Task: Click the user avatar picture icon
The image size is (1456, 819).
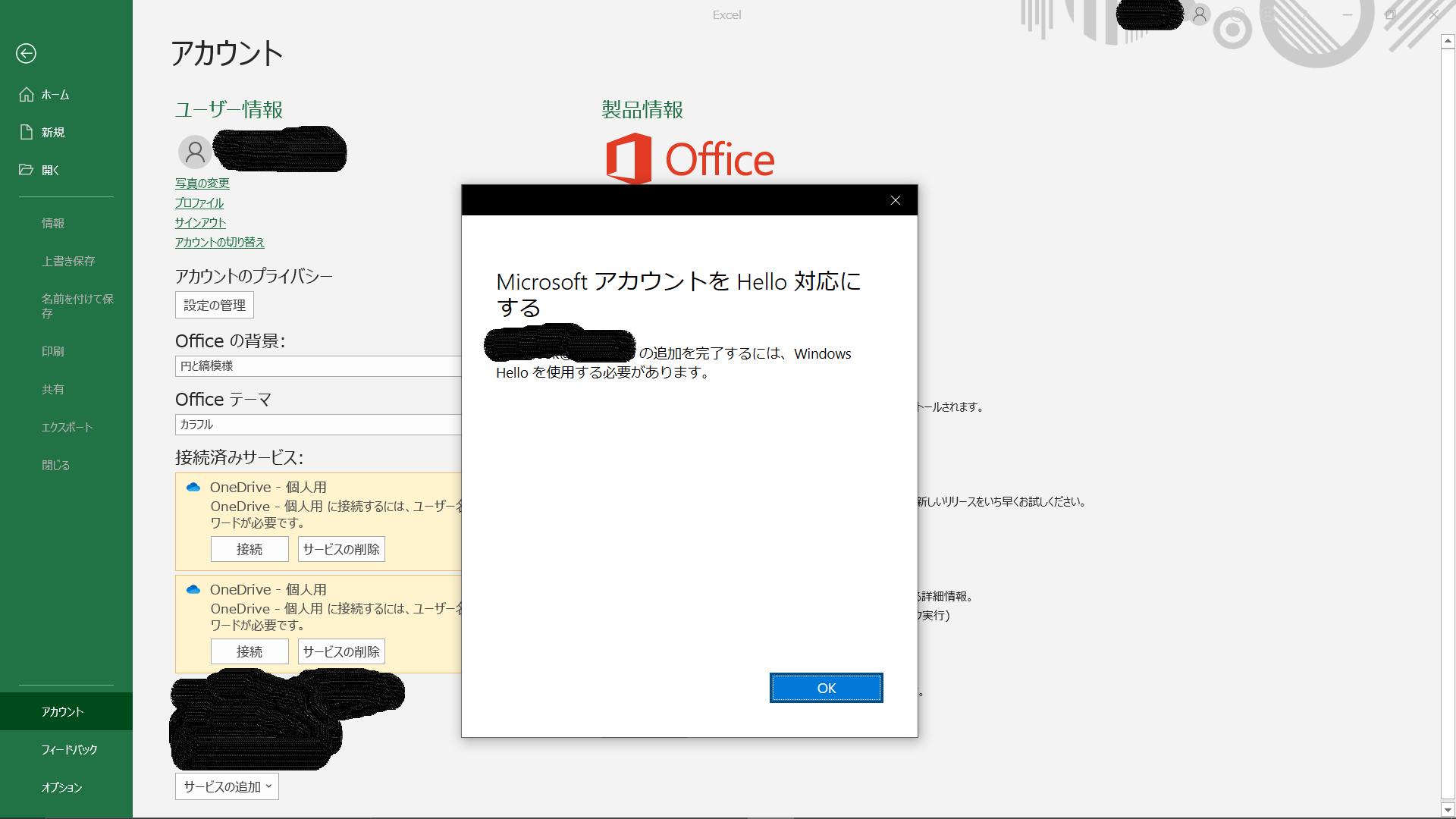Action: [195, 152]
